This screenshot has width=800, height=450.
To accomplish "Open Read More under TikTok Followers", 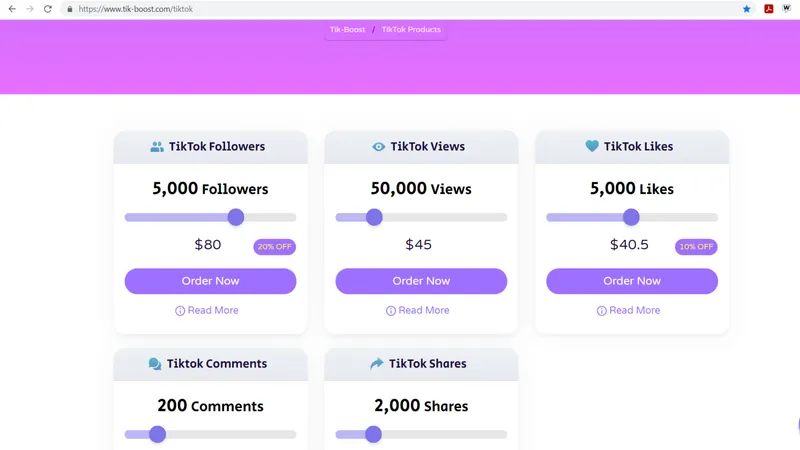I will (207, 311).
